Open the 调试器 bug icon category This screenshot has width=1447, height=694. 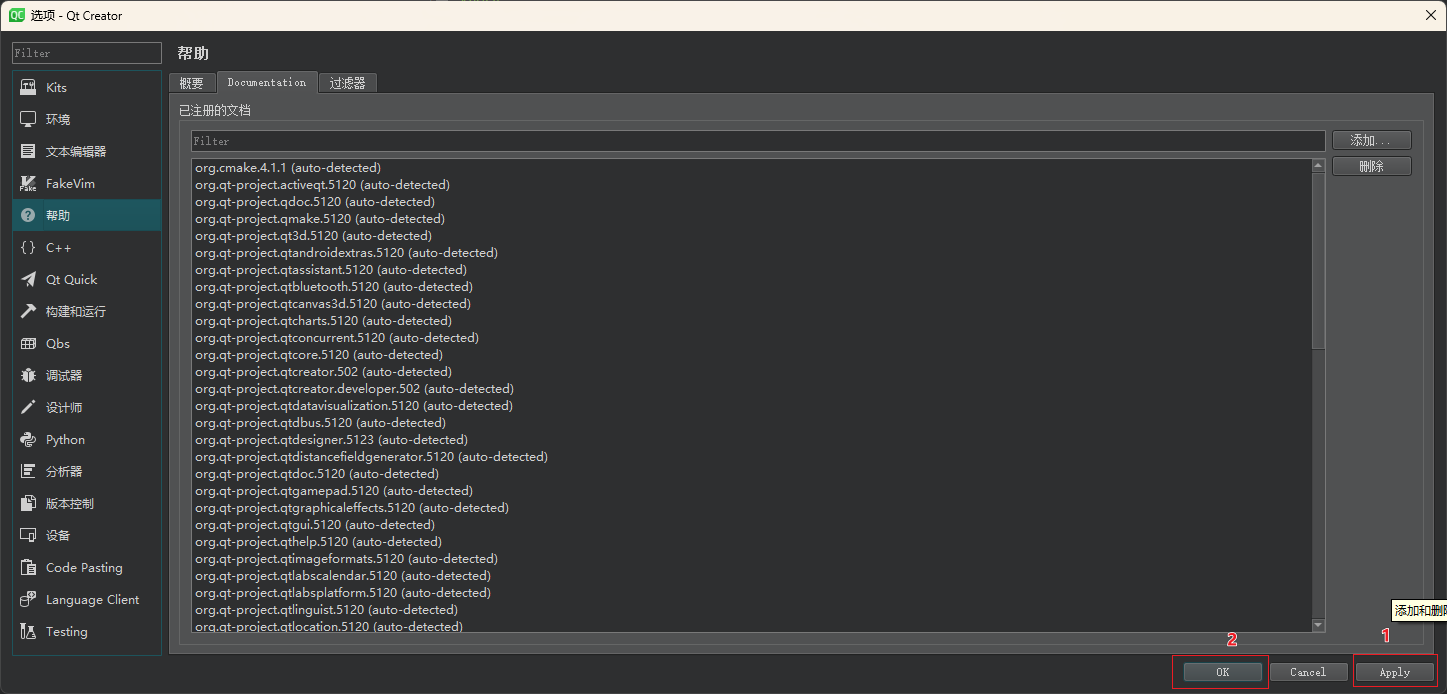click(x=28, y=376)
